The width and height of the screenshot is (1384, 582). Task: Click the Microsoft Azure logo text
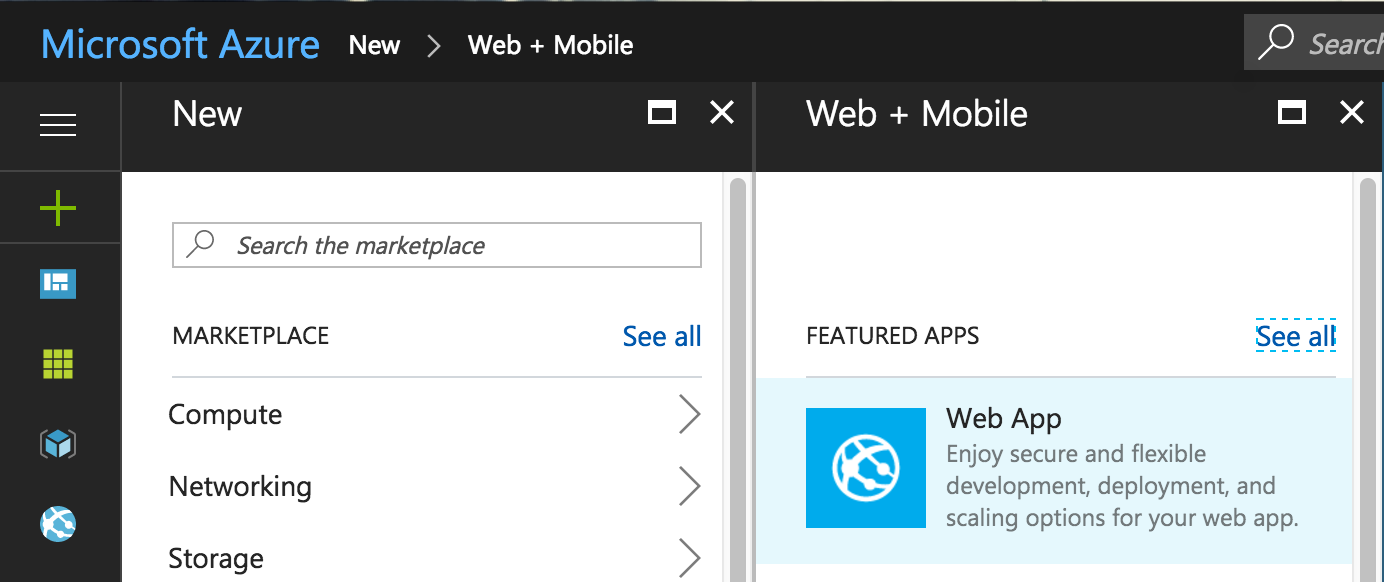[x=181, y=44]
